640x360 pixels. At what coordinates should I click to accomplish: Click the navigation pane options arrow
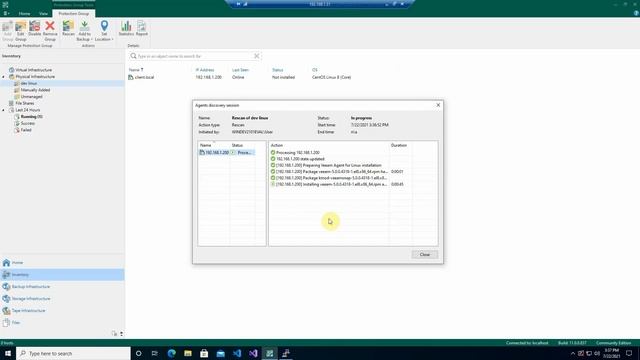pos(121,334)
